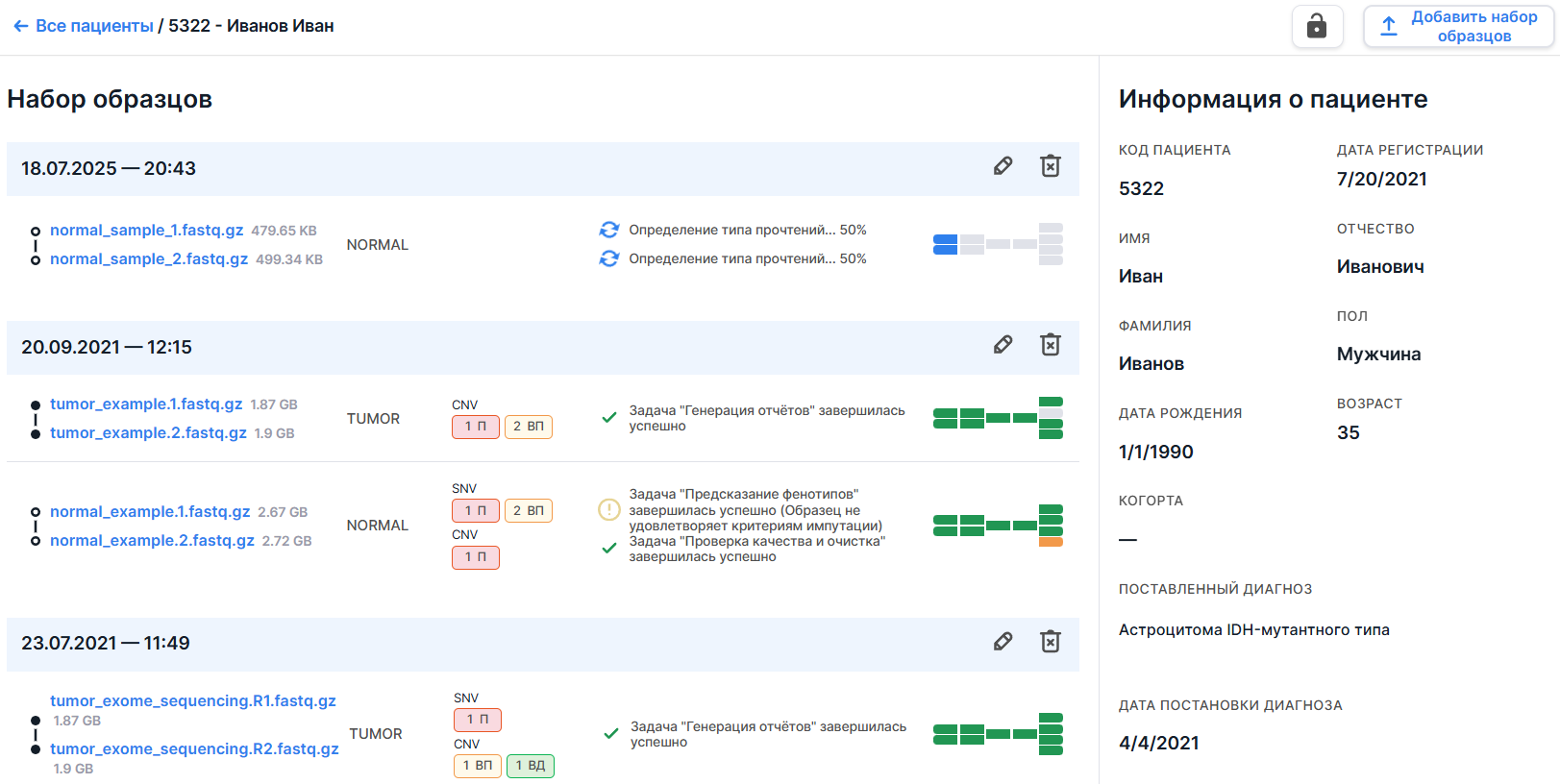Delete the 23.07.2021 sample set
The image size is (1560, 784).
[1051, 642]
